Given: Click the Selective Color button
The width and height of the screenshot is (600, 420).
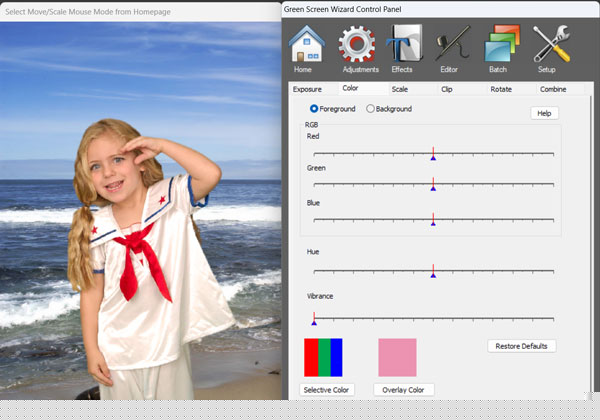Looking at the screenshot, I should [x=326, y=390].
